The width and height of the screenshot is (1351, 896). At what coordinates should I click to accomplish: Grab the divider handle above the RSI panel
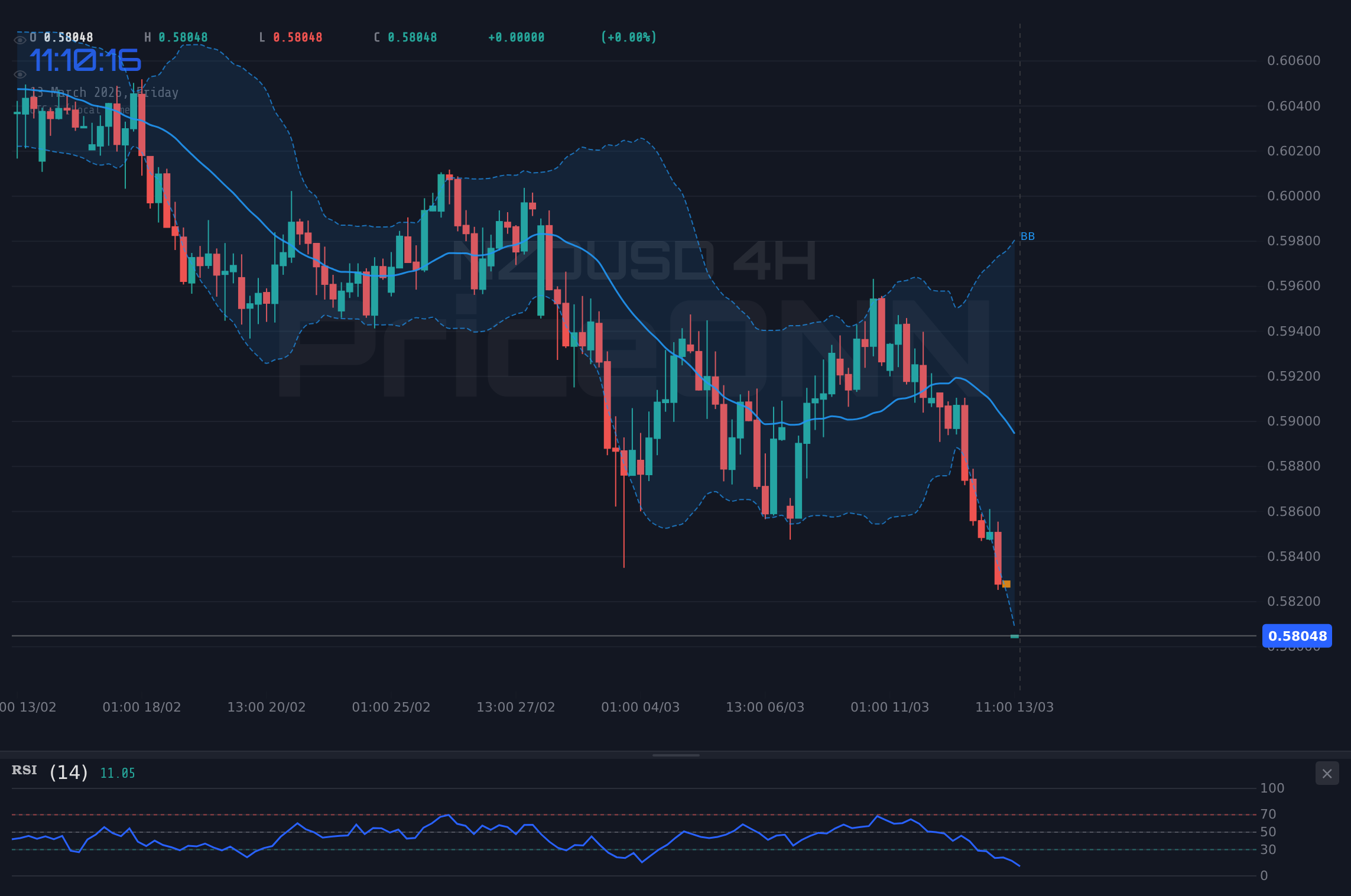(675, 755)
